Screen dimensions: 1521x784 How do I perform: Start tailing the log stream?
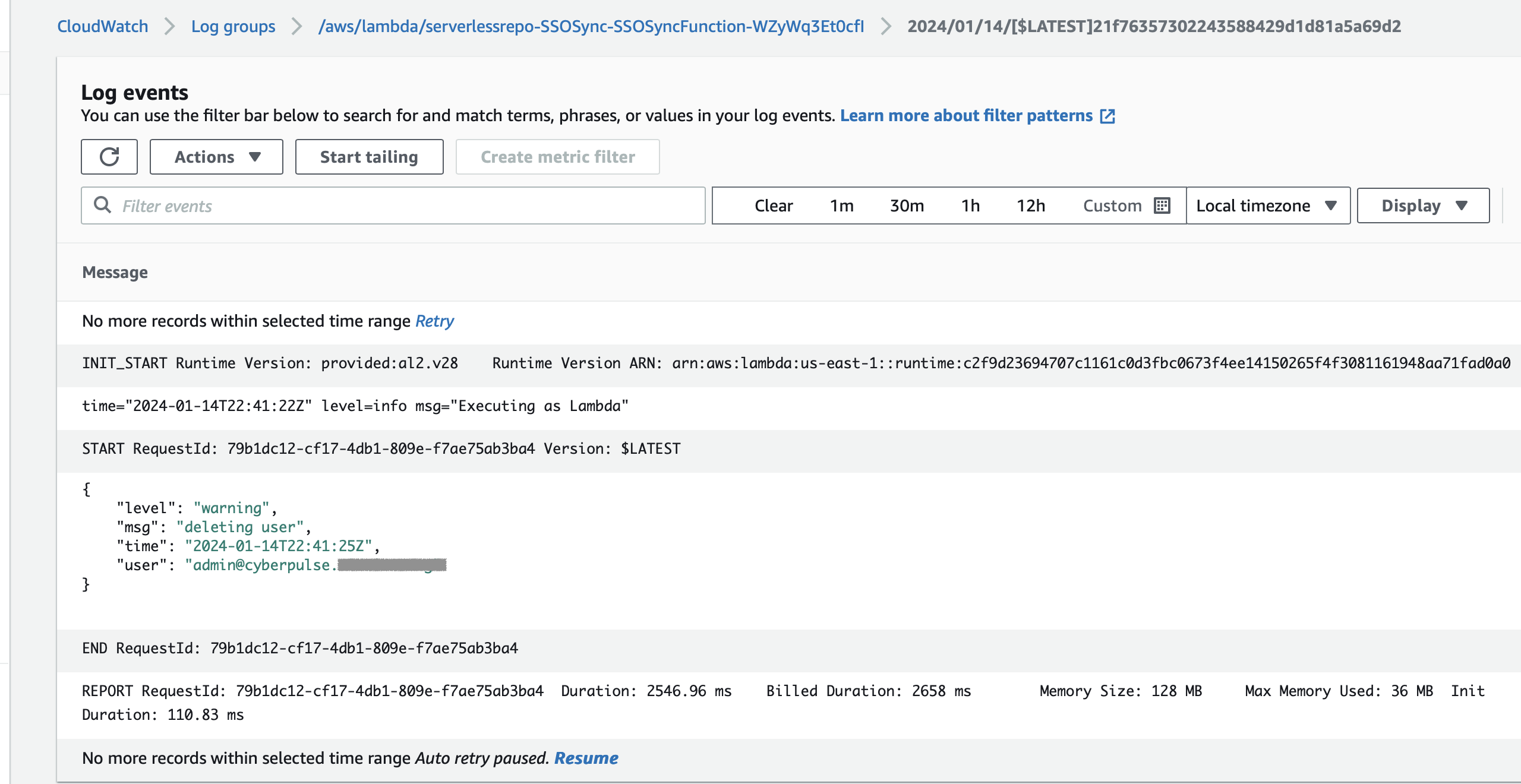368,156
